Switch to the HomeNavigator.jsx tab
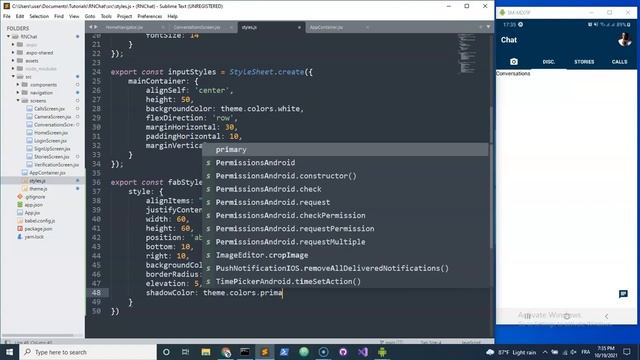 pos(124,27)
